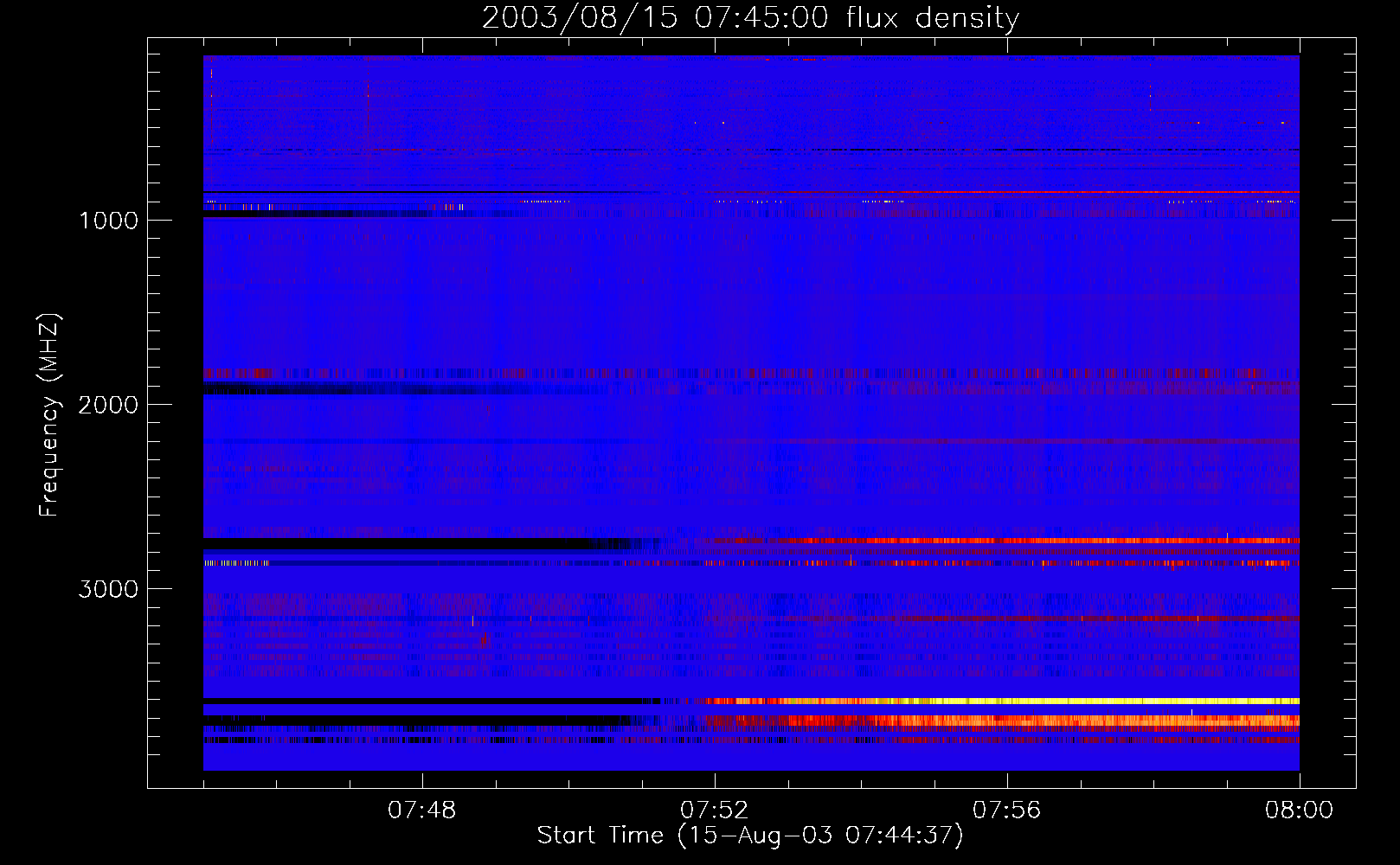
Task: Click the plot title '2003/08/15 07:45:00 flux density'
Action: click(750, 17)
